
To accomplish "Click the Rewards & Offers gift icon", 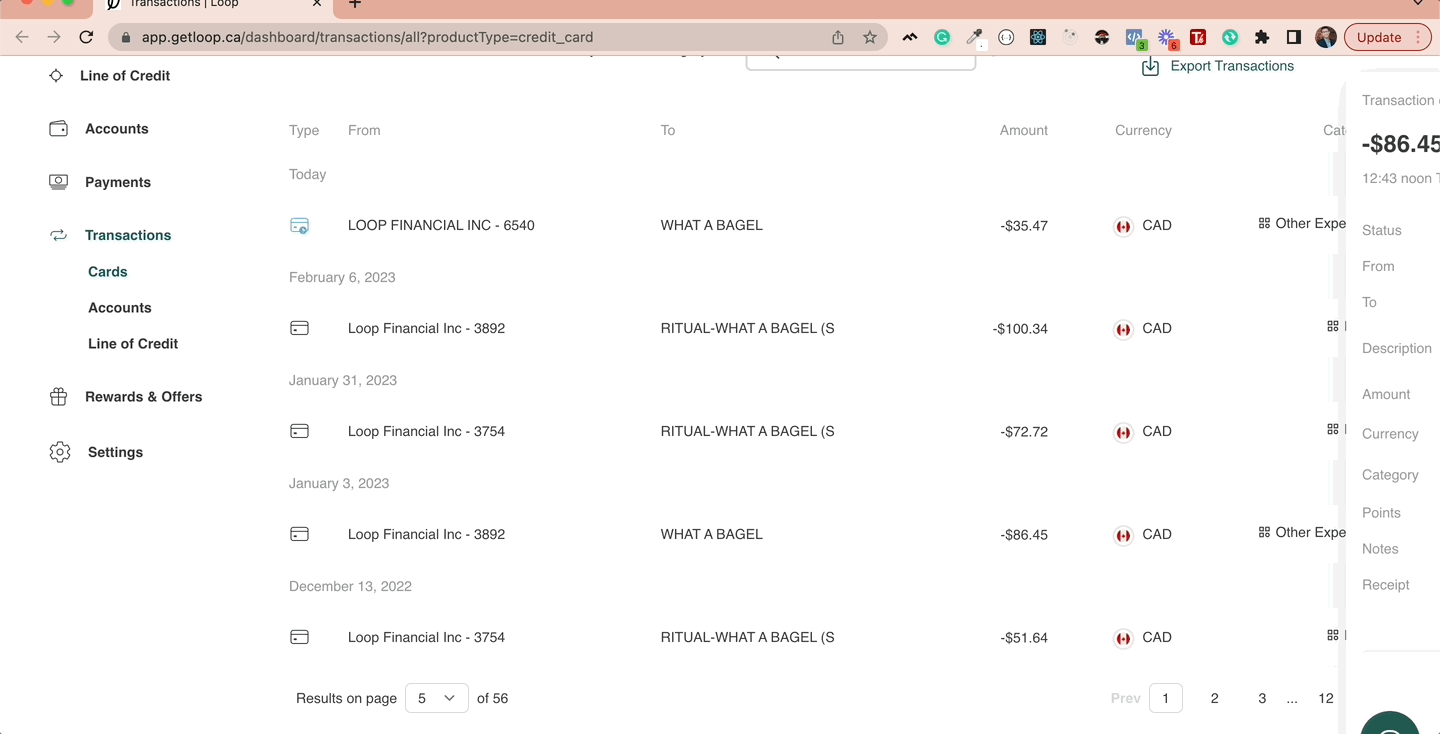I will point(59,396).
